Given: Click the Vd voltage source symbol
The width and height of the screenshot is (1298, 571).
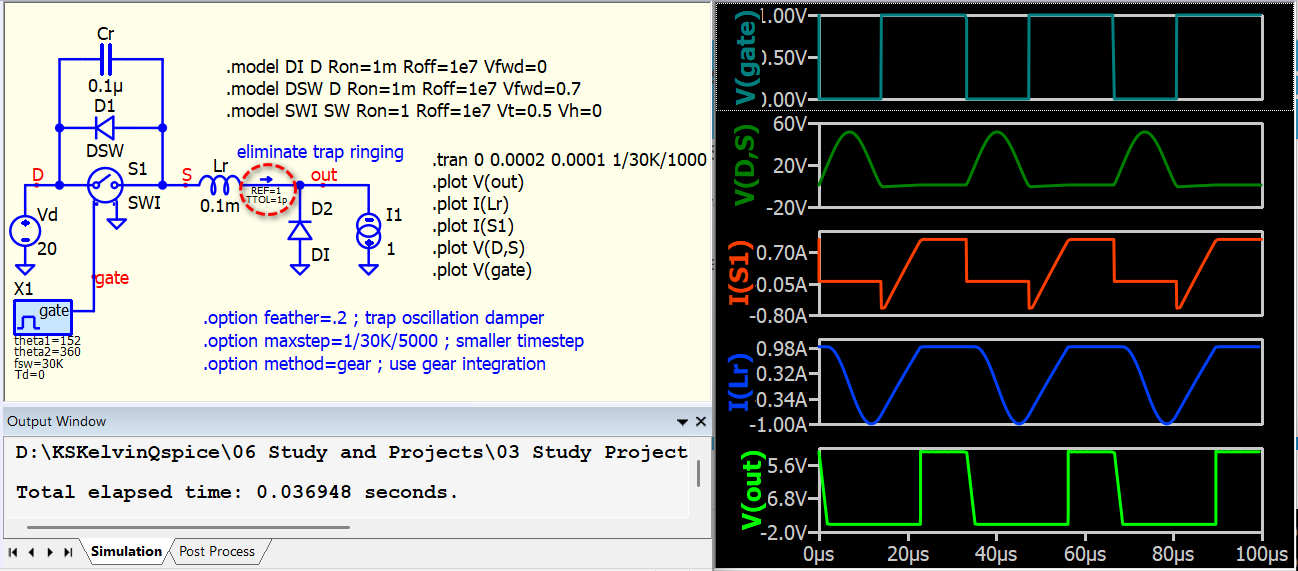Looking at the screenshot, I should tap(22, 233).
